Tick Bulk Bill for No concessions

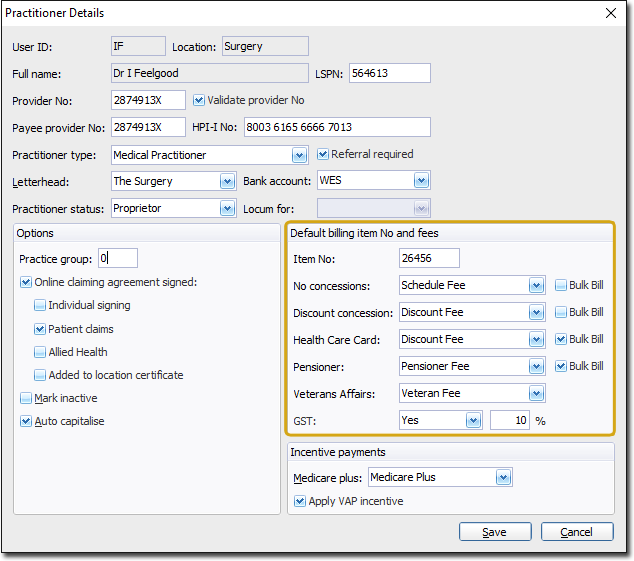[560, 285]
